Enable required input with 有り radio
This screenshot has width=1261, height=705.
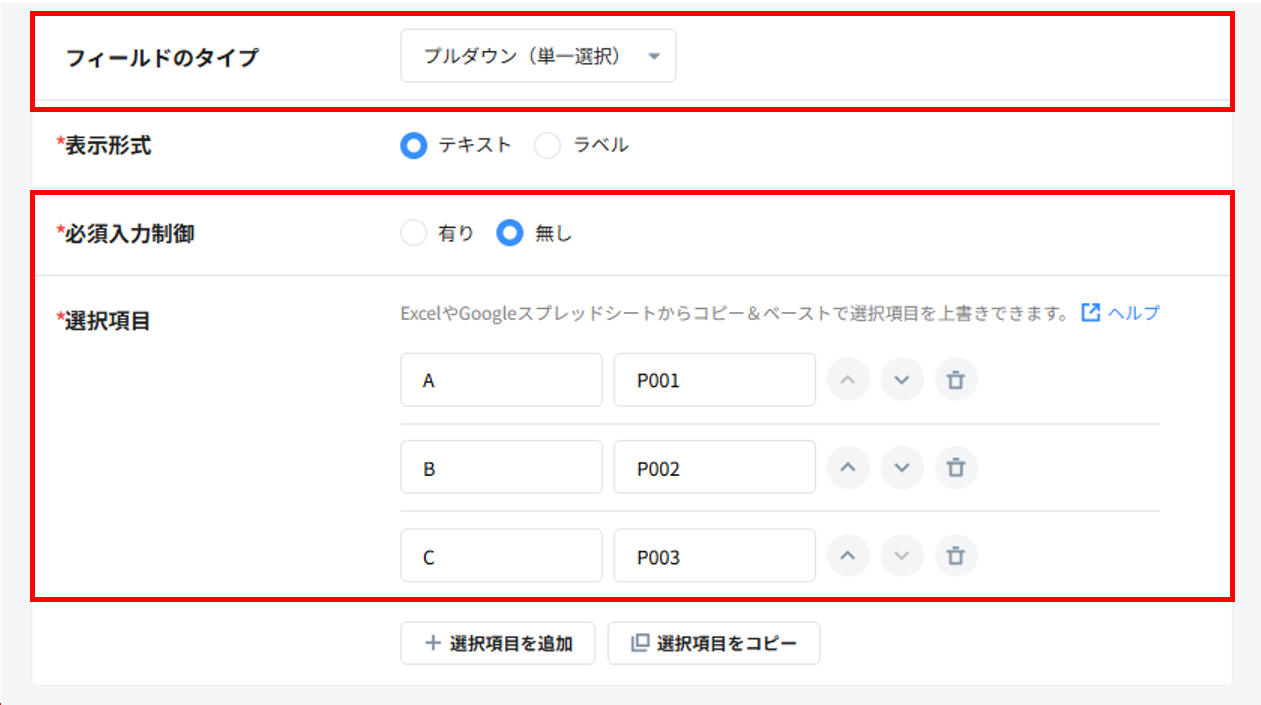click(414, 234)
